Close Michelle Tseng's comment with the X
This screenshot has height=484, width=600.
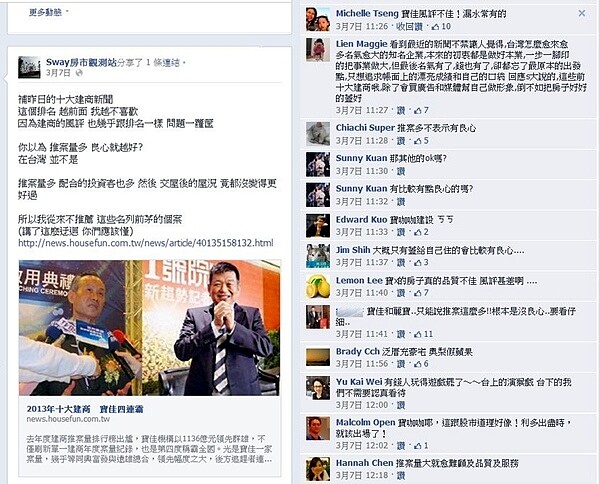(x=582, y=13)
